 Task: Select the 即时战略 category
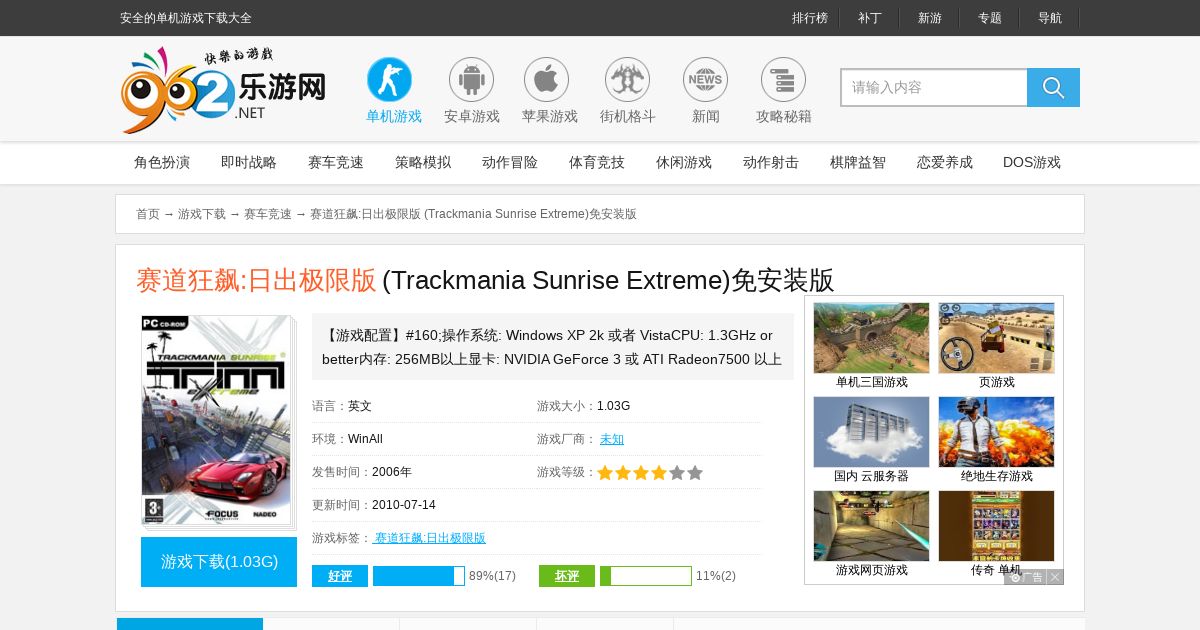[x=249, y=162]
